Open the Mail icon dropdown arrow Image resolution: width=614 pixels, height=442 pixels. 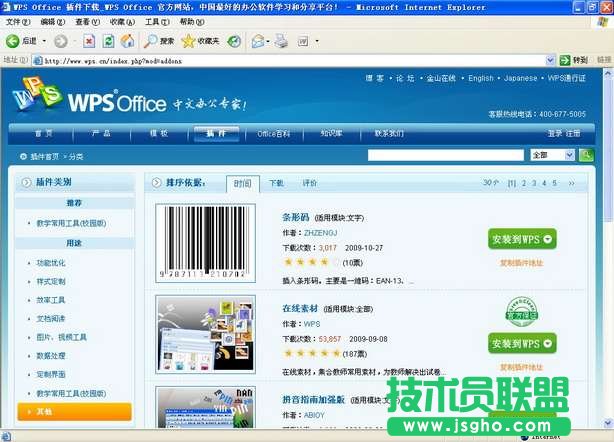(268, 41)
